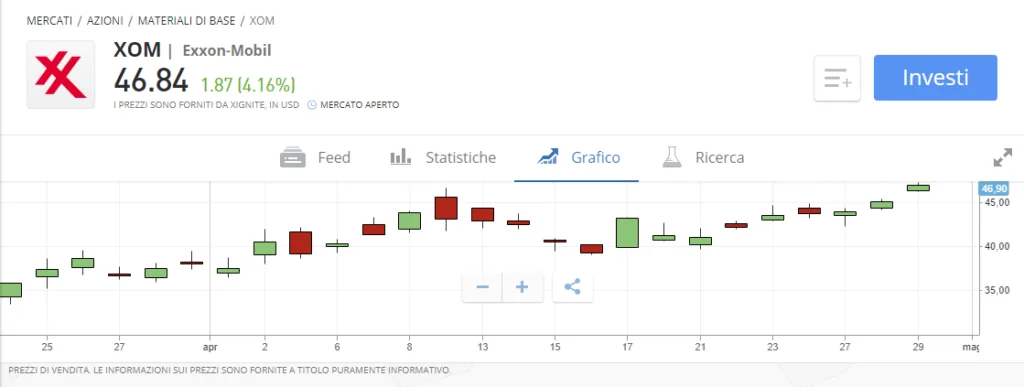Click the Feed tab icon
The width and height of the screenshot is (1024, 387).
[x=293, y=157]
